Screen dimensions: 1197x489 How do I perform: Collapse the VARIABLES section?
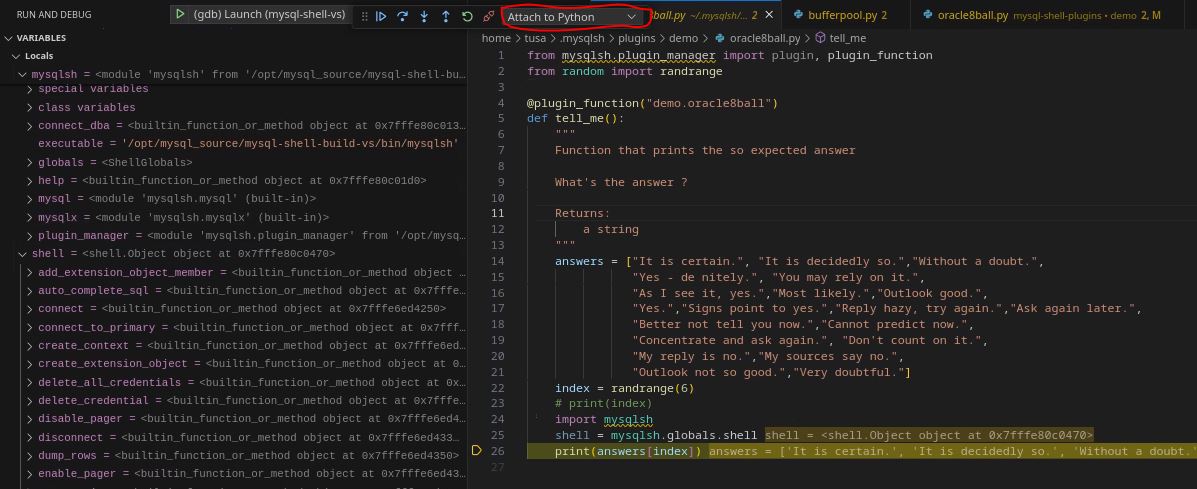(9, 38)
